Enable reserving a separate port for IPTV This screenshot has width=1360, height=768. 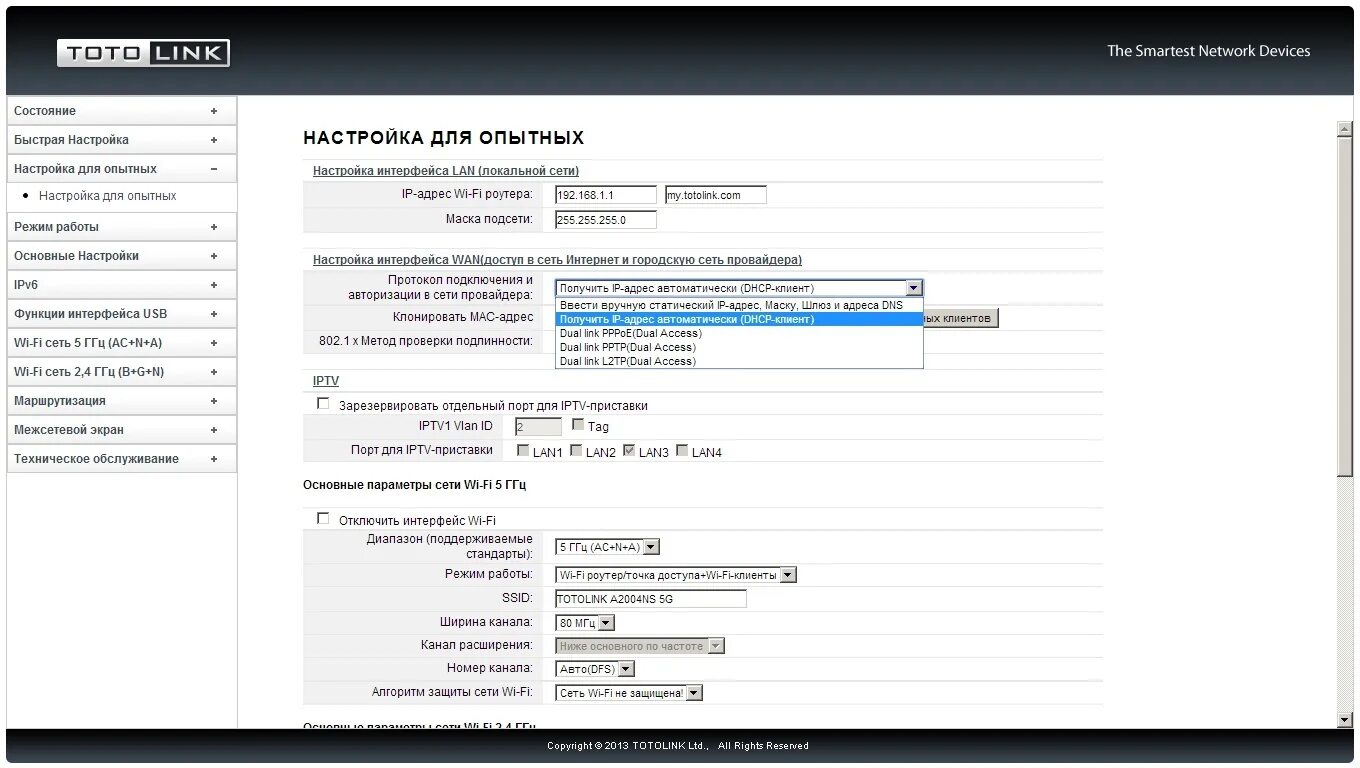coord(323,404)
